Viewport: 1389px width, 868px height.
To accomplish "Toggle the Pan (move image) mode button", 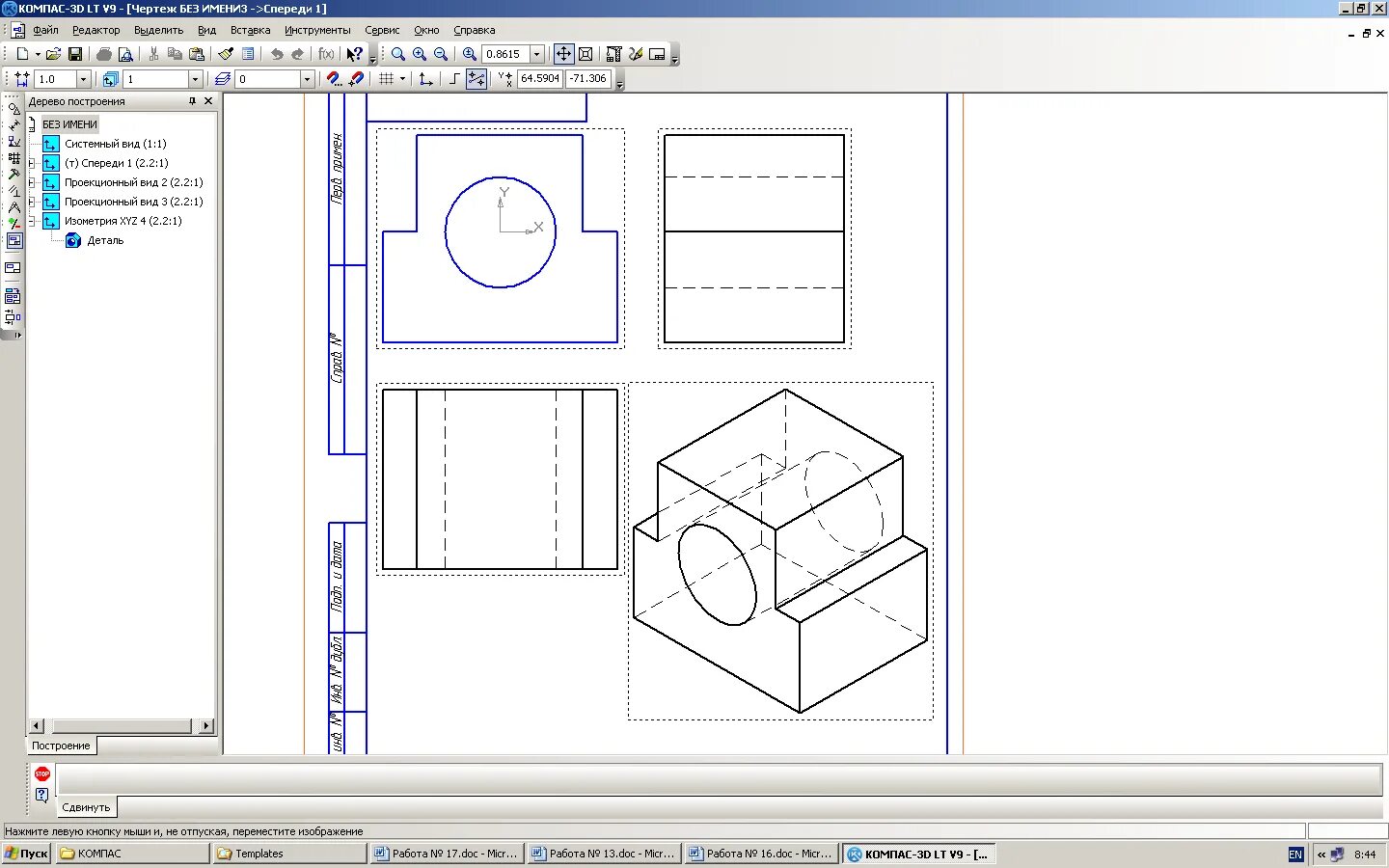I will 563,54.
